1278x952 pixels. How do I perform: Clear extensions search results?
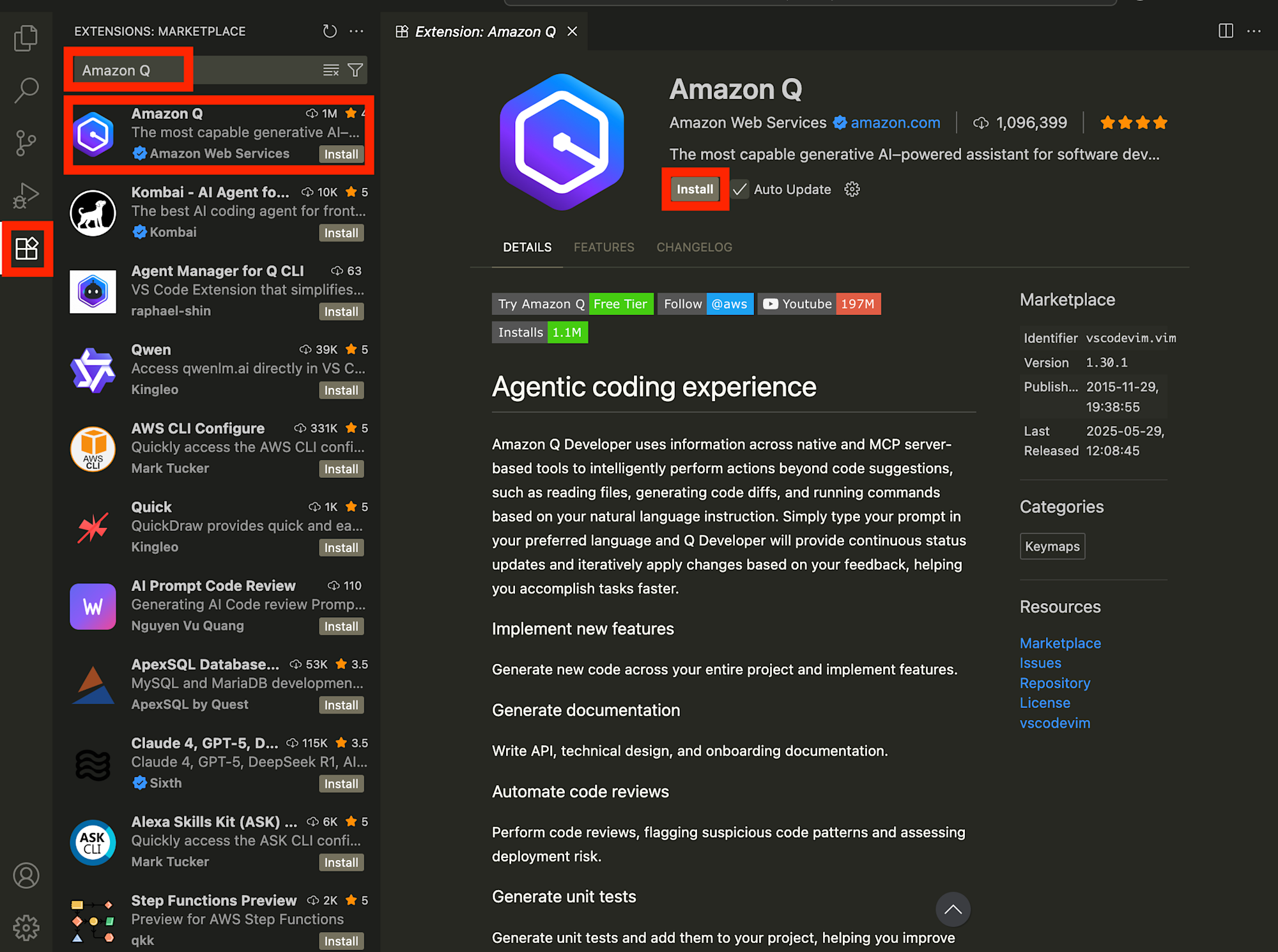click(331, 70)
